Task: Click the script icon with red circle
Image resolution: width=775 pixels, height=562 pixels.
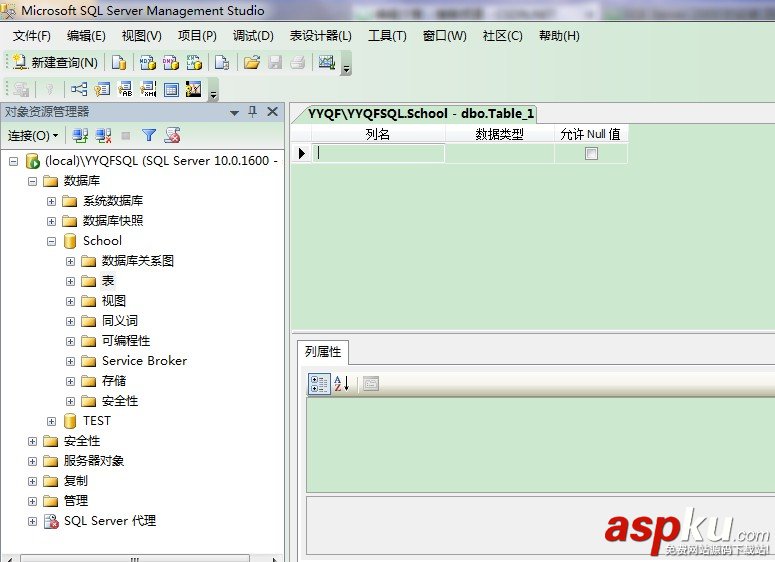Action: coord(172,135)
